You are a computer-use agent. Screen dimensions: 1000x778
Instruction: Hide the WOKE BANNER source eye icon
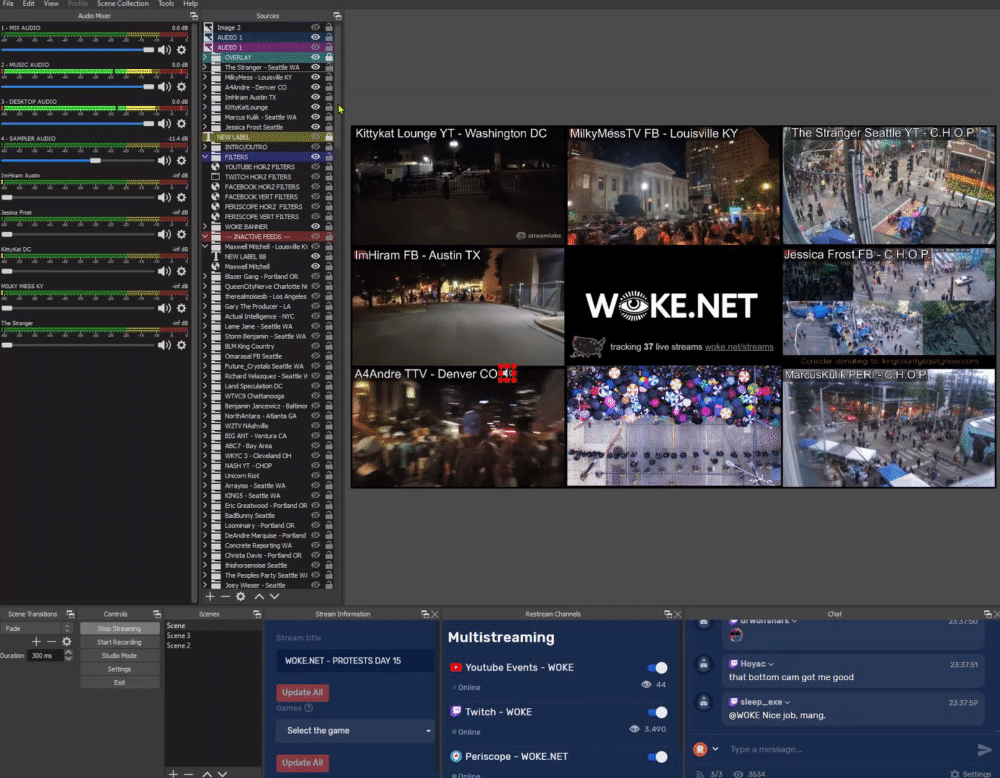click(x=315, y=226)
